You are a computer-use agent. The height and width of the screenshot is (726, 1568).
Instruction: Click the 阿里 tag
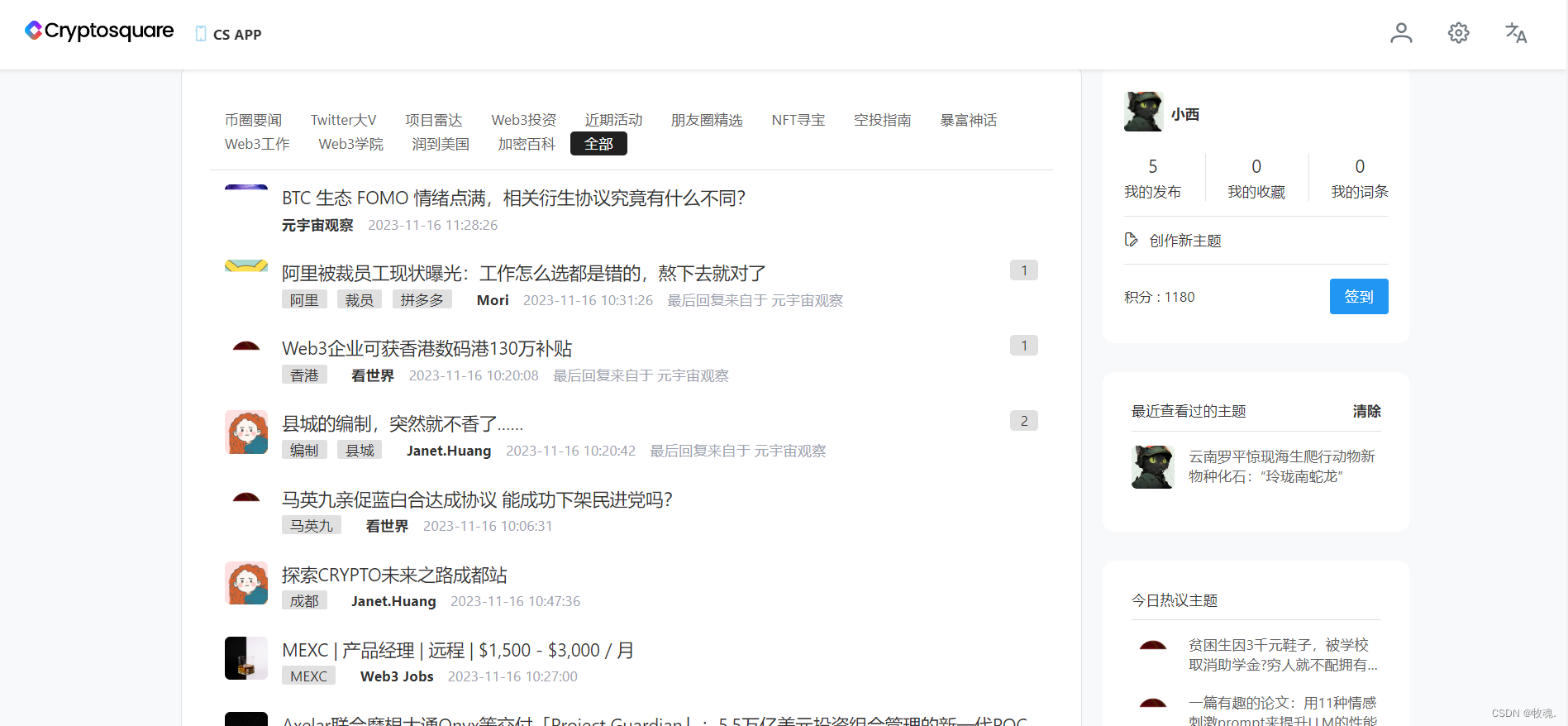tap(304, 299)
